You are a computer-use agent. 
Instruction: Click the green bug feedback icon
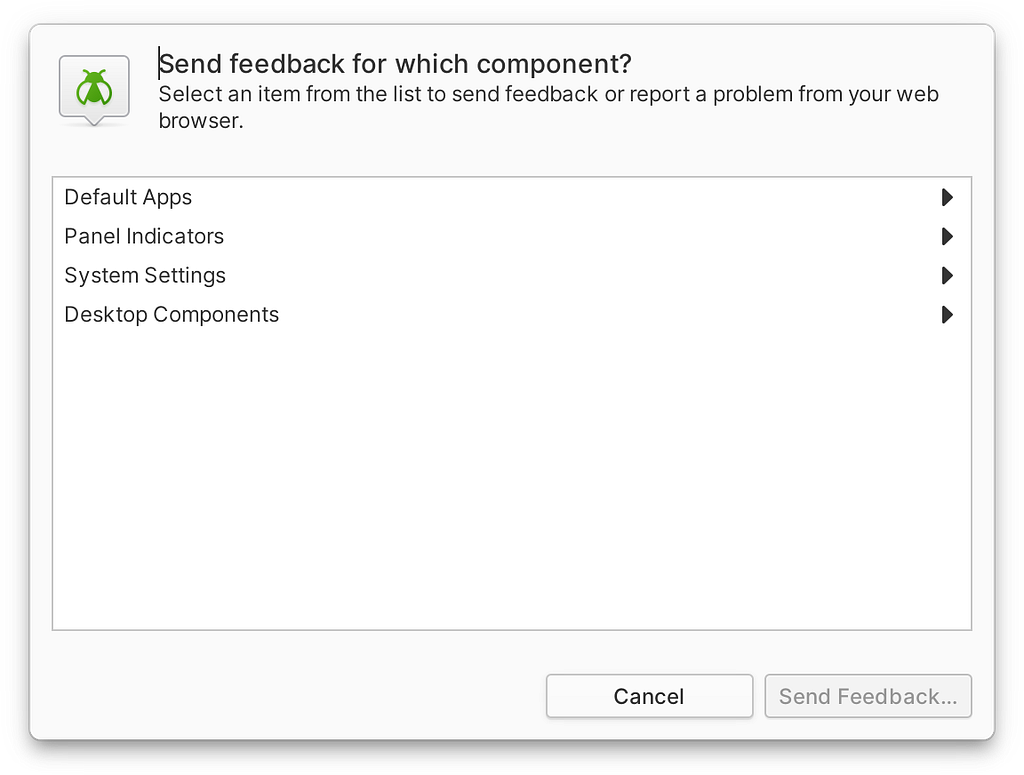pyautogui.click(x=94, y=90)
